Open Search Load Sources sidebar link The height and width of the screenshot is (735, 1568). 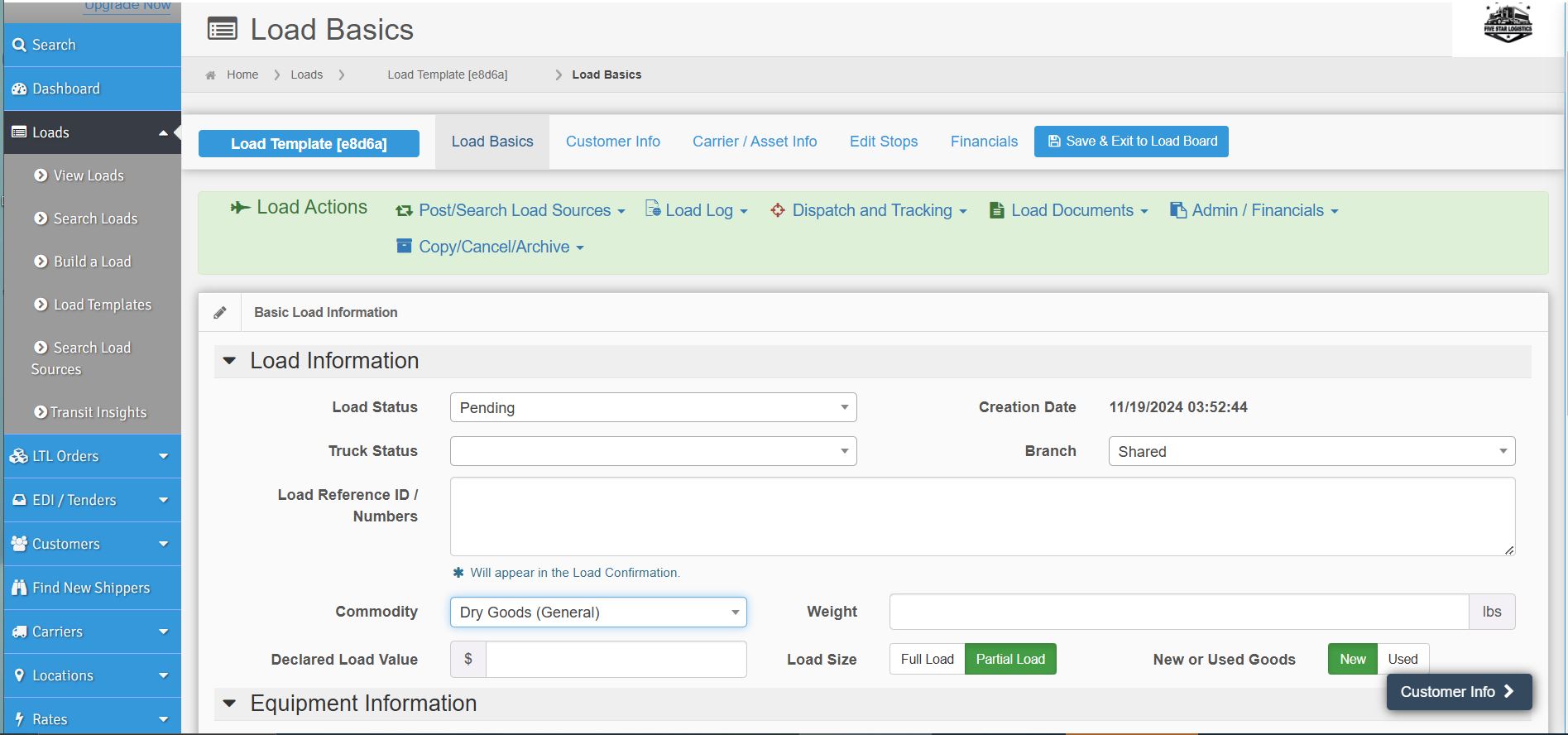(x=81, y=358)
